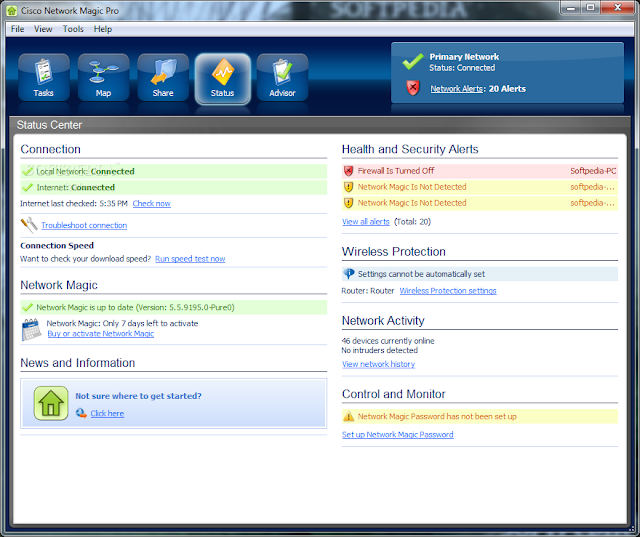Click the green checkmark Primary Network icon
Viewport: 640px width, 537px height.
point(413,61)
